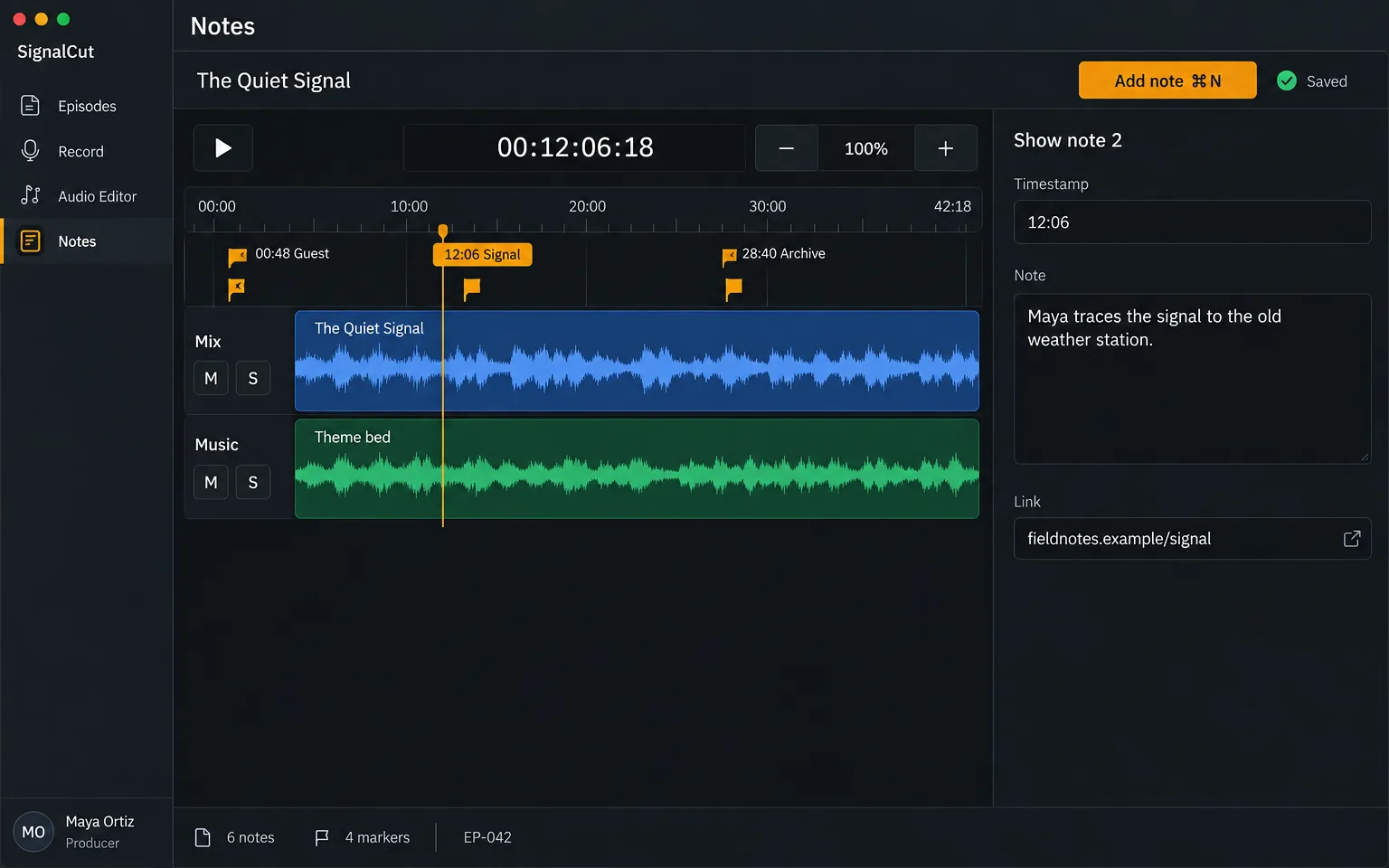The height and width of the screenshot is (868, 1389).
Task: Start playback with the play button
Action: click(x=223, y=148)
